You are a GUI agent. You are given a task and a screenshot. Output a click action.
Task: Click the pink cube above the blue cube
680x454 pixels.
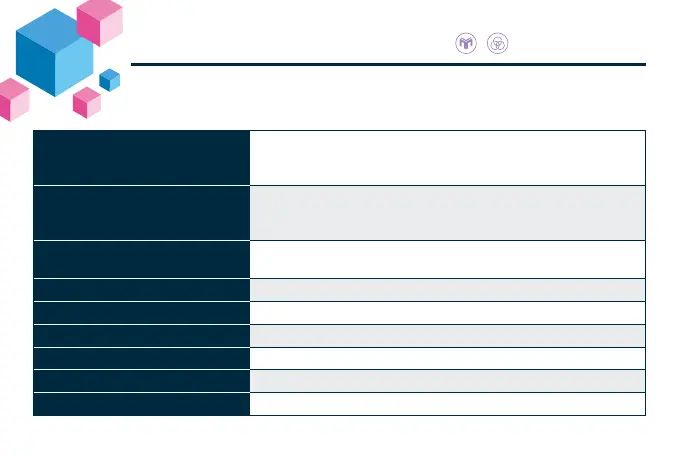(99, 22)
